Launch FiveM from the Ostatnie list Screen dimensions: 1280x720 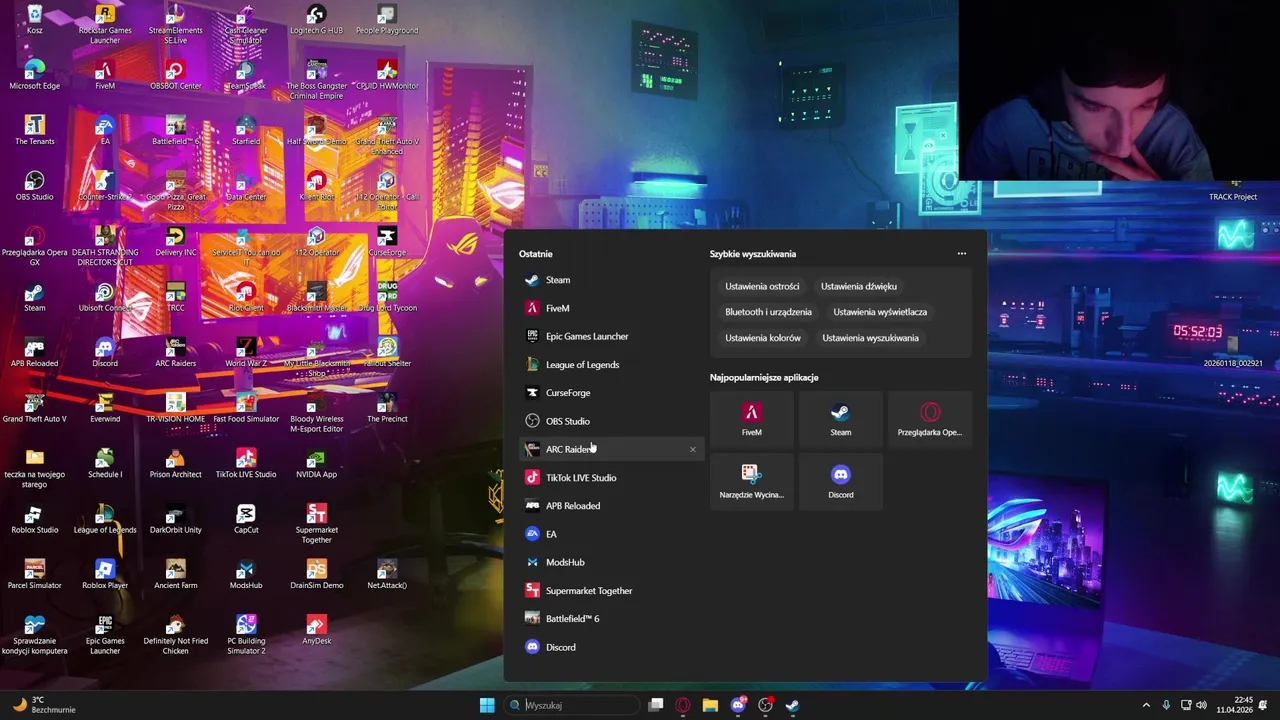click(611, 308)
